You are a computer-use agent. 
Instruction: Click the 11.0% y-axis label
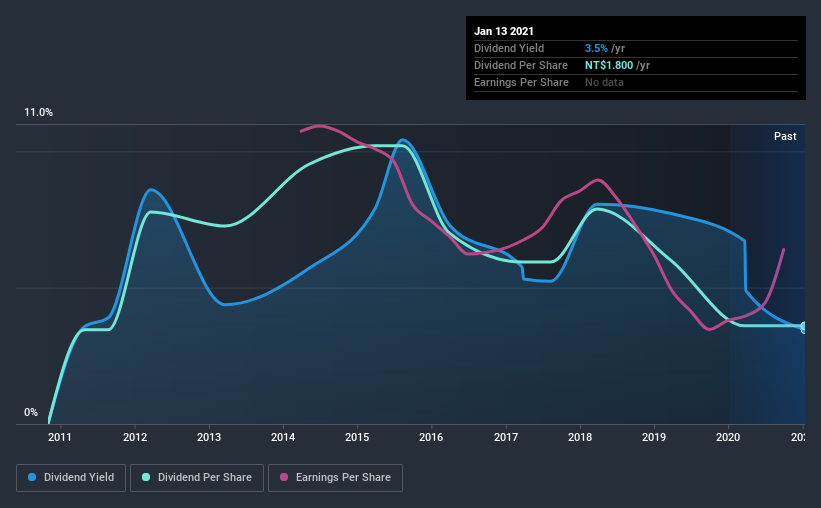coord(38,113)
